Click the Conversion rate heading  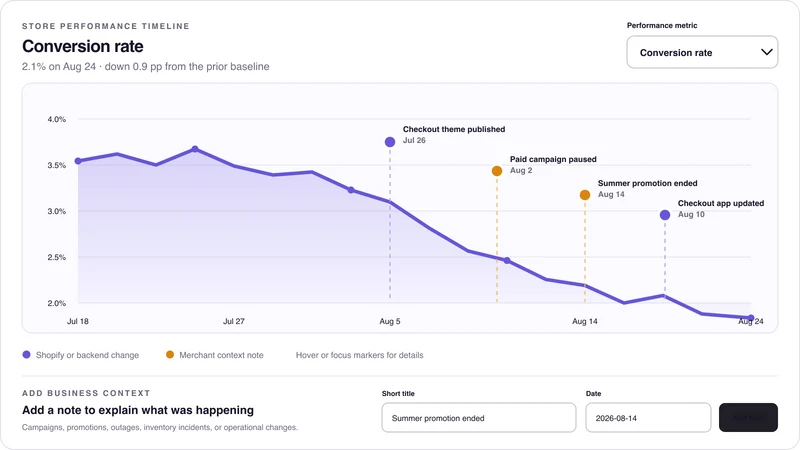point(83,46)
